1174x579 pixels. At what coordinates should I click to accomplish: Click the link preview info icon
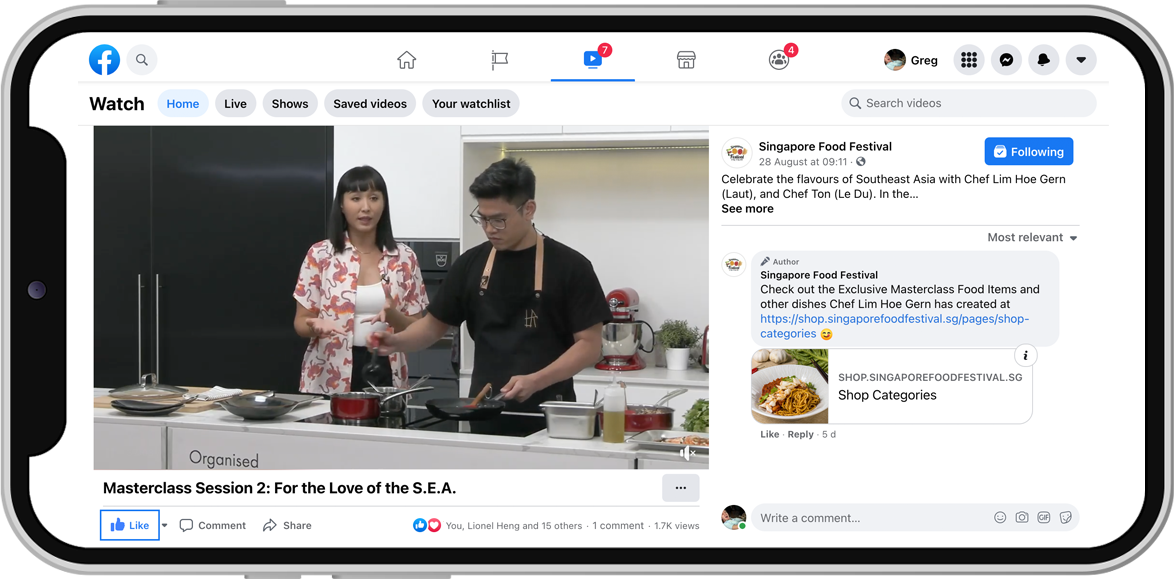(1026, 355)
